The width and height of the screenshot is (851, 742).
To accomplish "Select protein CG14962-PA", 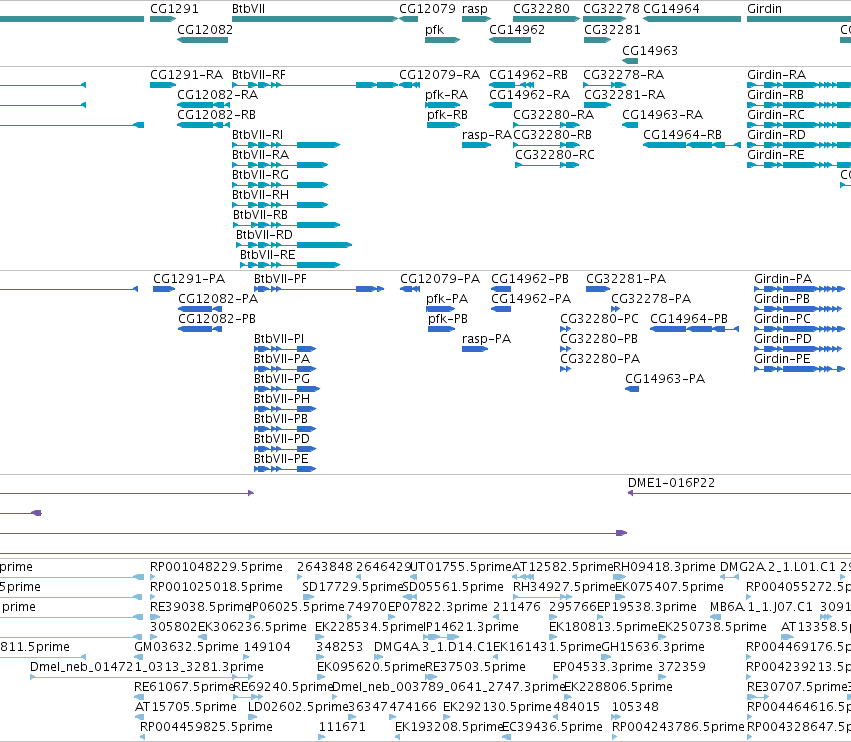I will (x=501, y=309).
